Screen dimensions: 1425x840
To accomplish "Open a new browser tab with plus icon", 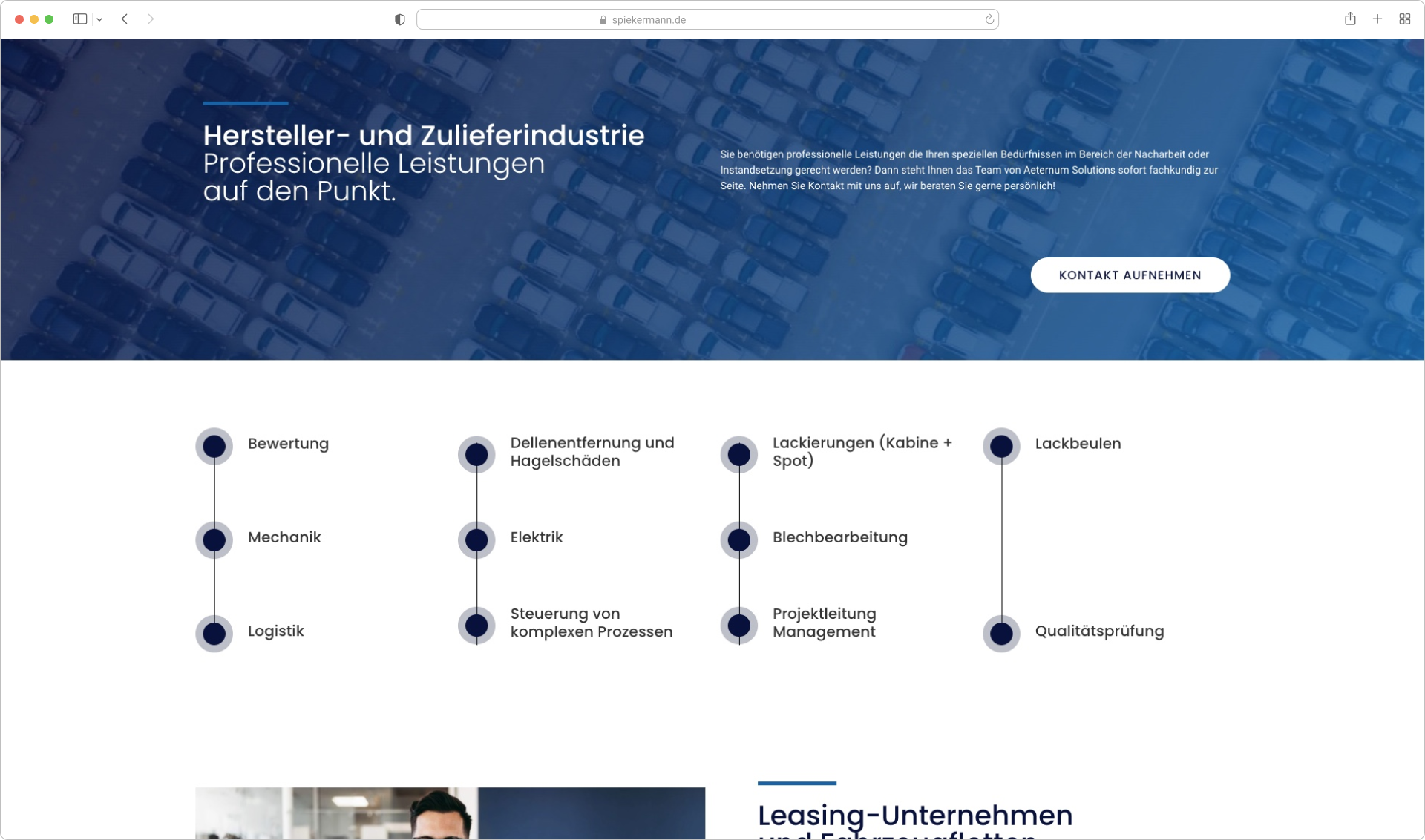I will [x=1377, y=19].
